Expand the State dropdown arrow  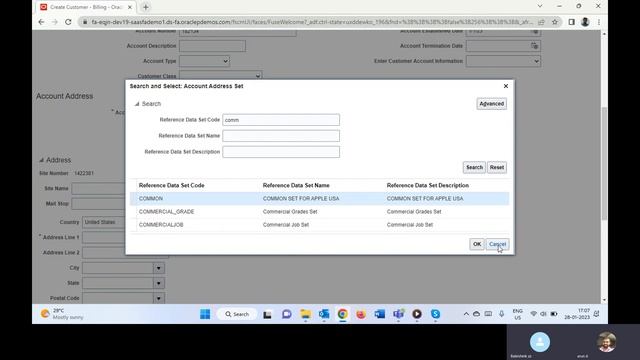[x=159, y=283]
